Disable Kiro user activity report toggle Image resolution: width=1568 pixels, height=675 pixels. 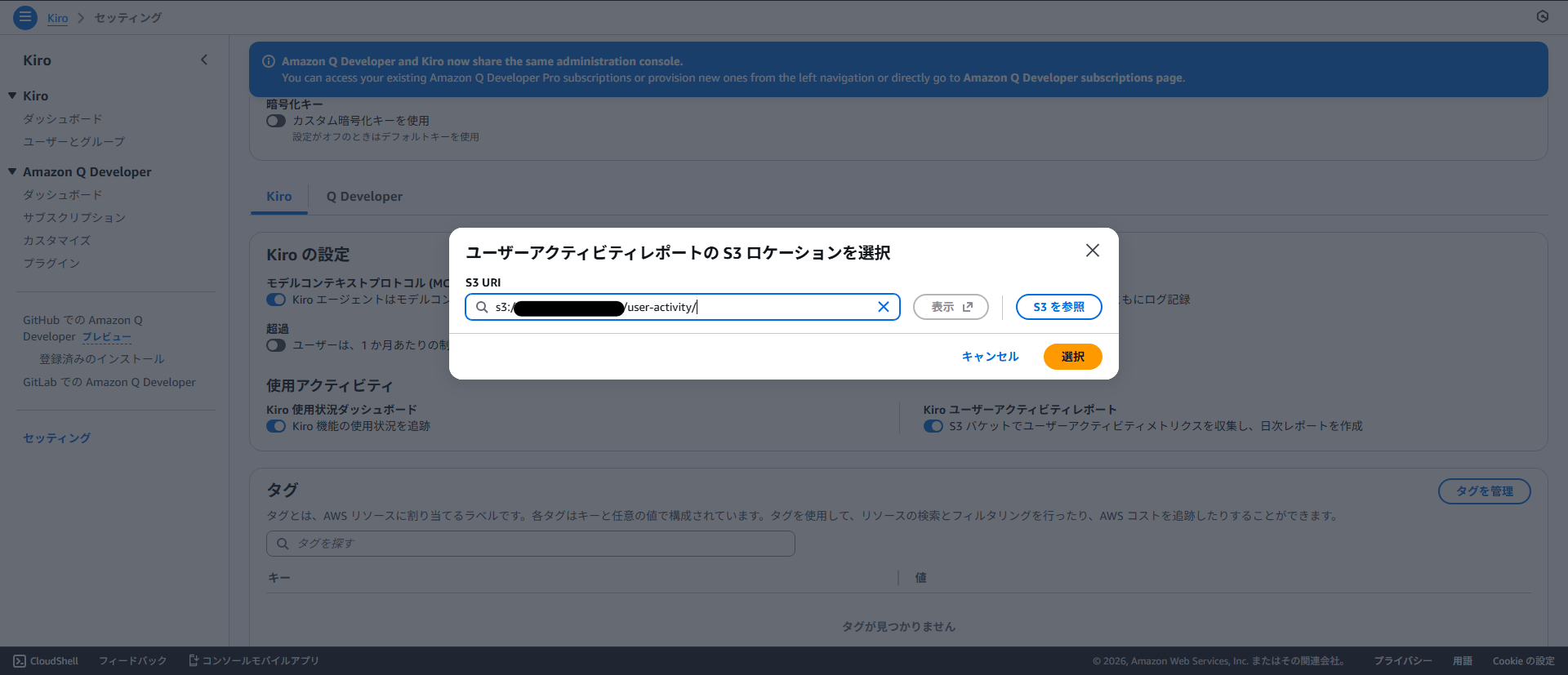click(933, 426)
